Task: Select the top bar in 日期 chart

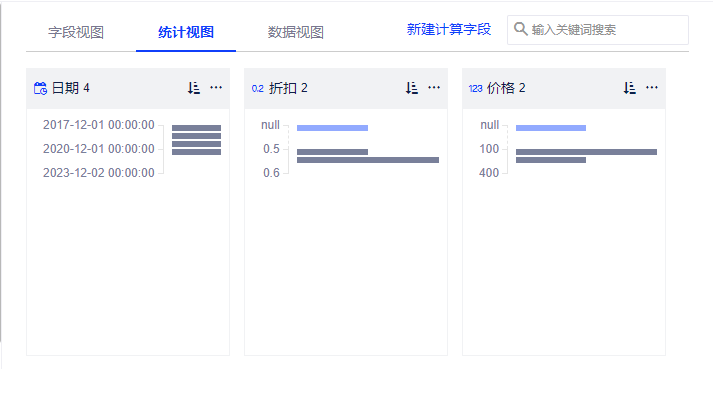Action: pos(196,128)
